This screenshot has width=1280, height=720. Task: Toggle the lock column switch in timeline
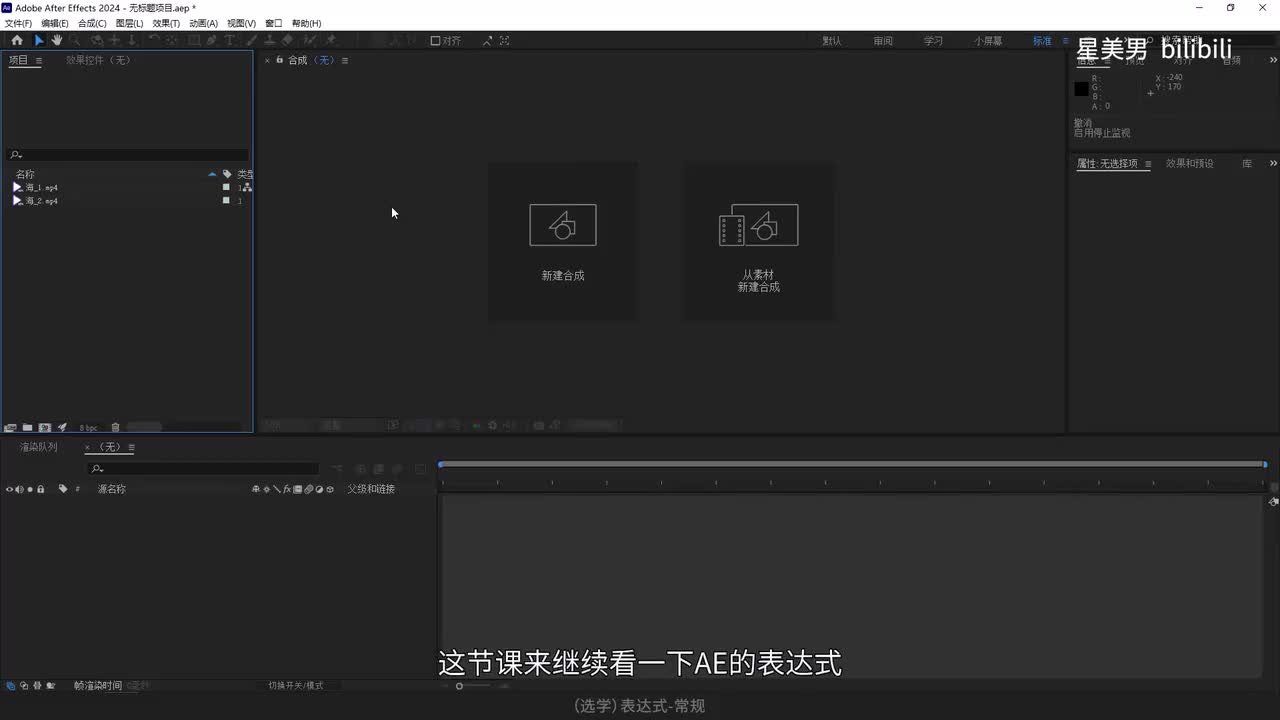click(40, 489)
